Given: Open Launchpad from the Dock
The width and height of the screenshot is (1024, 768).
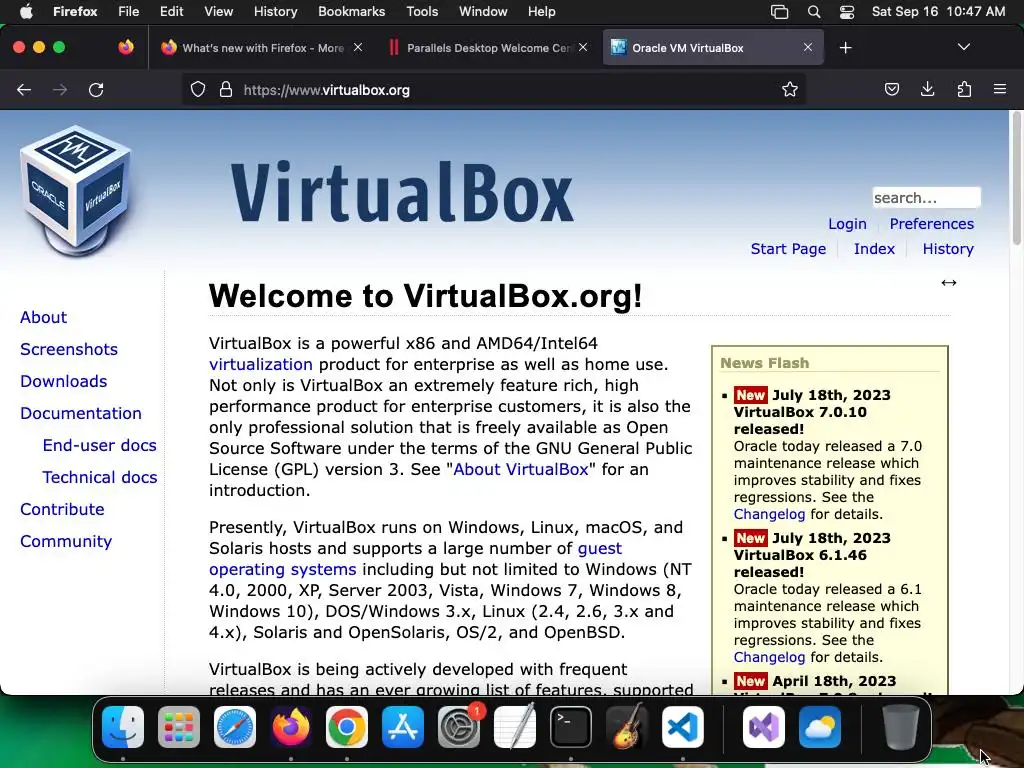Looking at the screenshot, I should (x=179, y=727).
